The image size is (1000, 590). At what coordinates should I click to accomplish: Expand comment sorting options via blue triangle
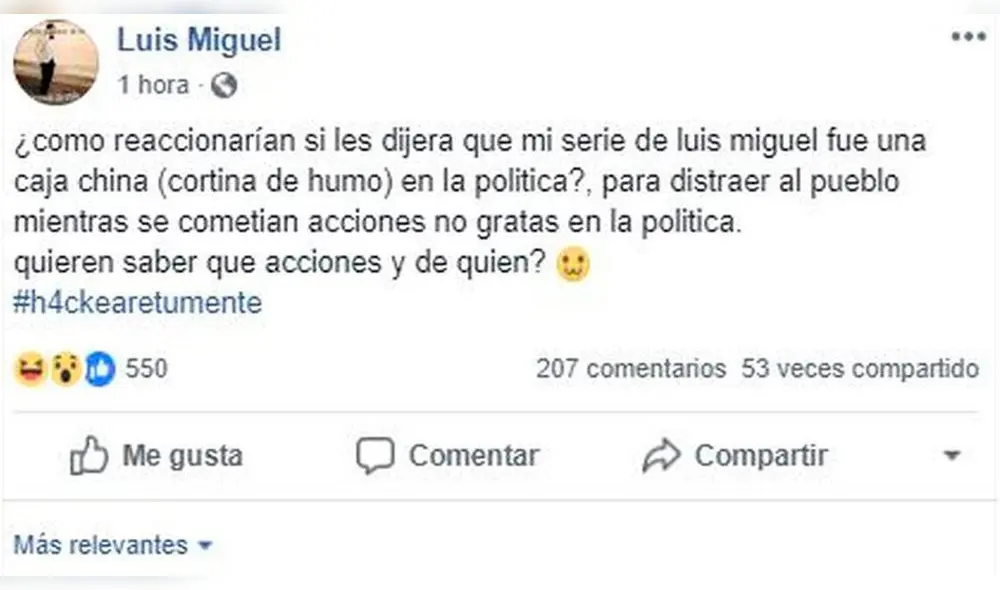click(x=207, y=546)
